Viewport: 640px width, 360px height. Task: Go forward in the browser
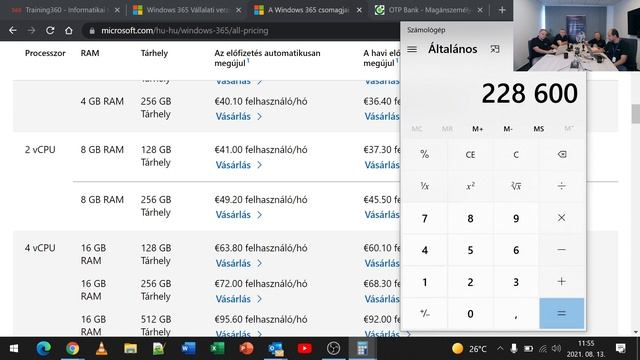[31, 31]
